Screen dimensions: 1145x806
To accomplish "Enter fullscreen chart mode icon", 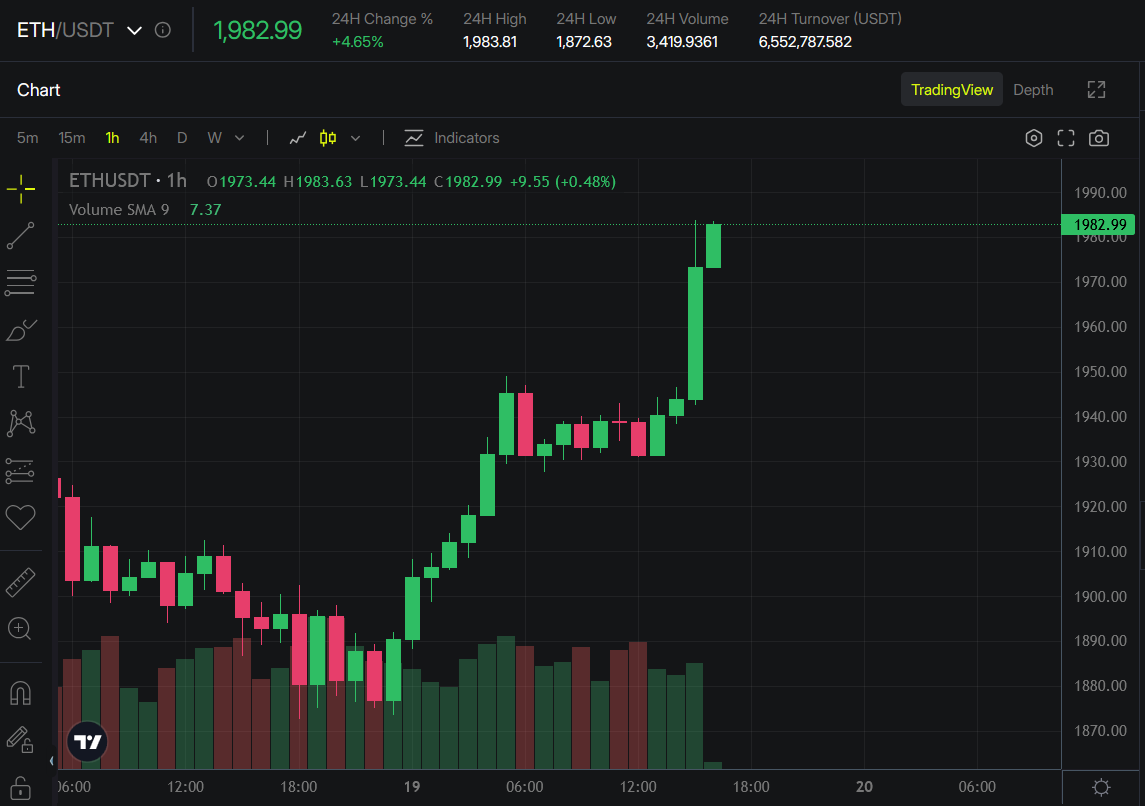I will pos(1066,138).
